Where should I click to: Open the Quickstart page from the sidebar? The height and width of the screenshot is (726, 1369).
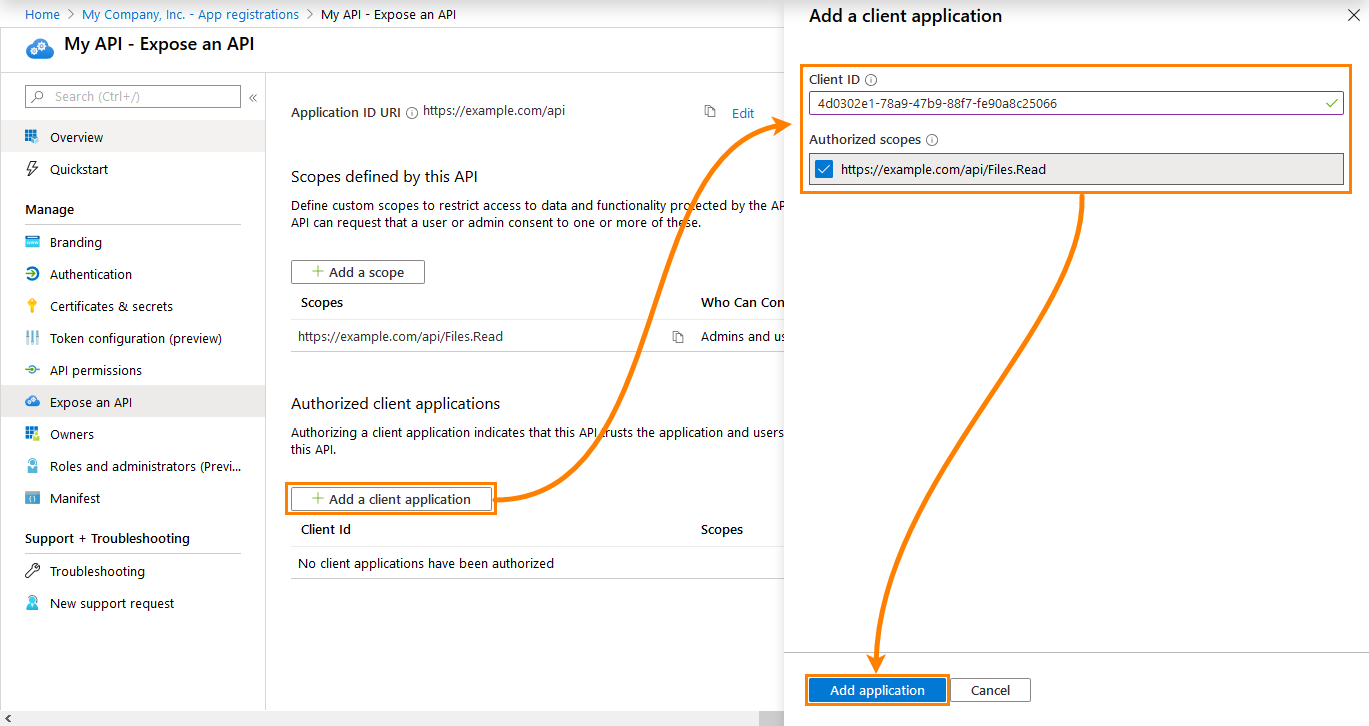pyautogui.click(x=80, y=169)
